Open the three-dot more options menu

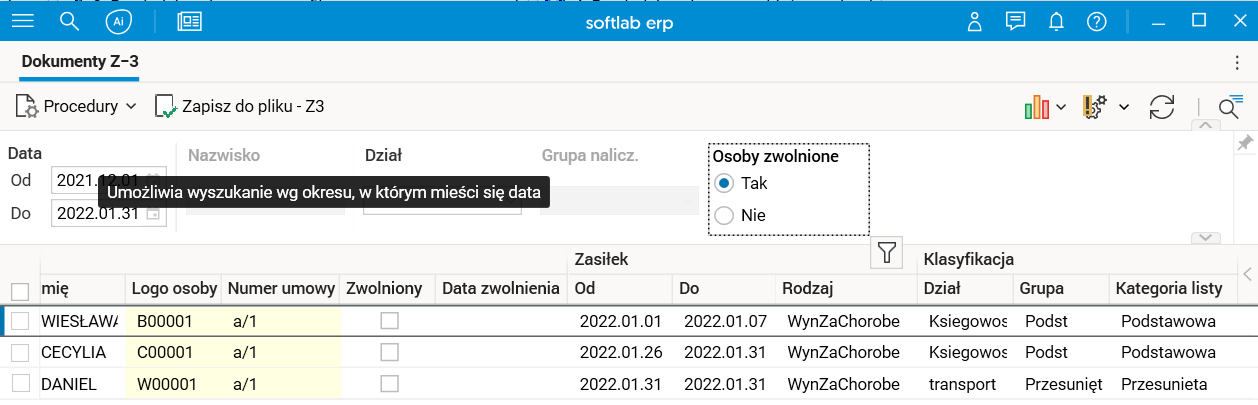click(1237, 62)
